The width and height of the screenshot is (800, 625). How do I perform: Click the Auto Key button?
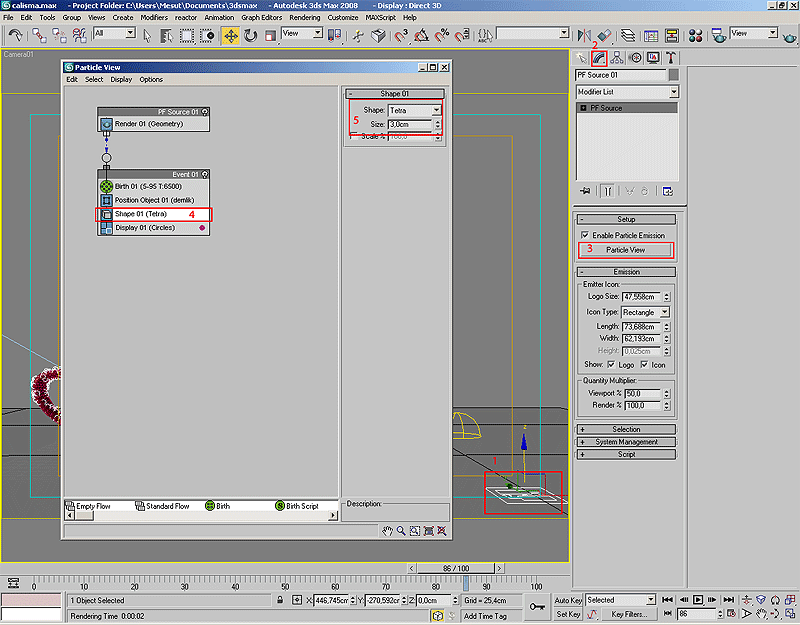pyautogui.click(x=568, y=600)
